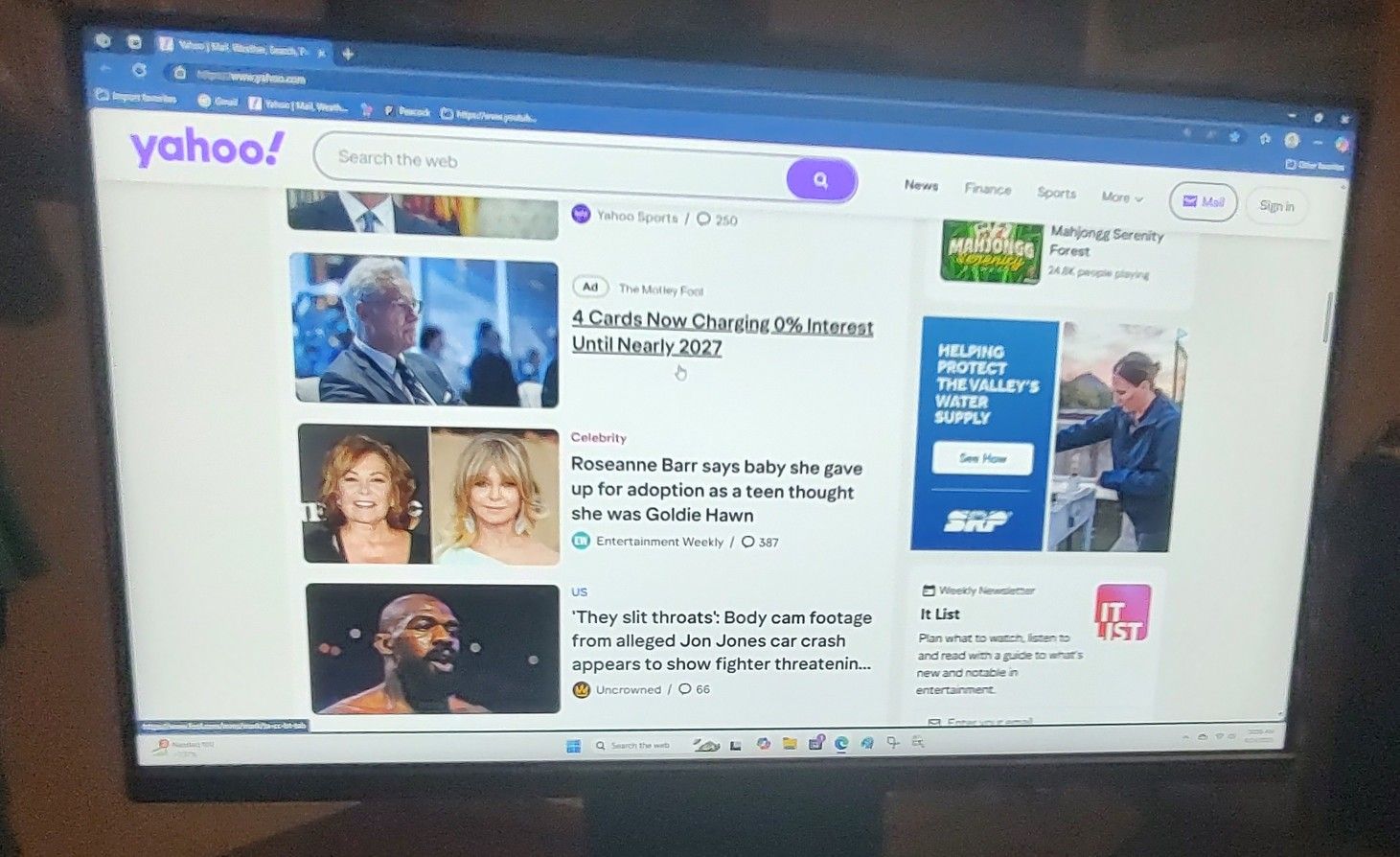Select the Yahoo Mail, Weather tab
Screen dimensions: 1400x857
(x=241, y=47)
